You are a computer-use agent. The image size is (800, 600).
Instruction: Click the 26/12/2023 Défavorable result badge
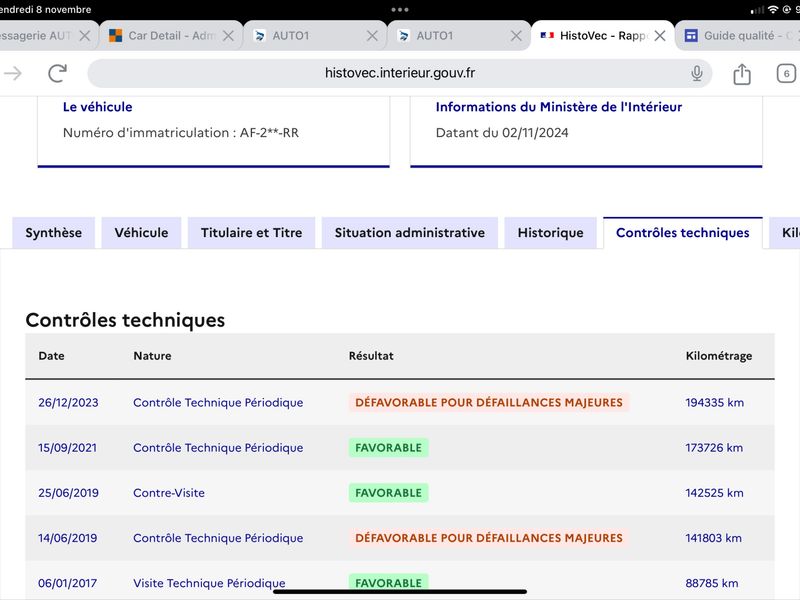489,403
